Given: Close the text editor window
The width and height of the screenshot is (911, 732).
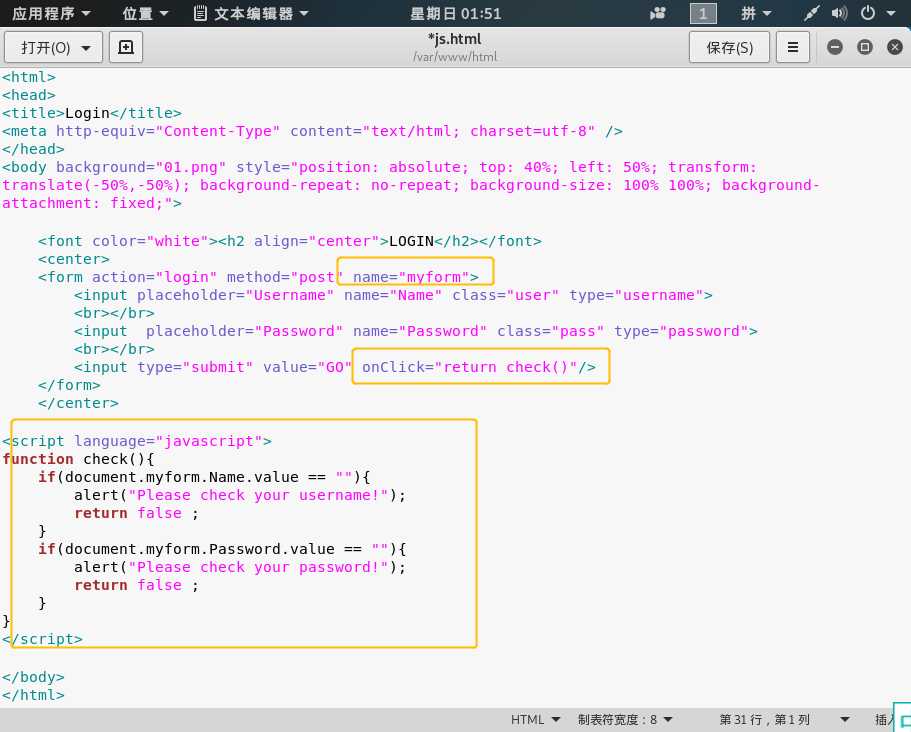Looking at the screenshot, I should pos(895,47).
